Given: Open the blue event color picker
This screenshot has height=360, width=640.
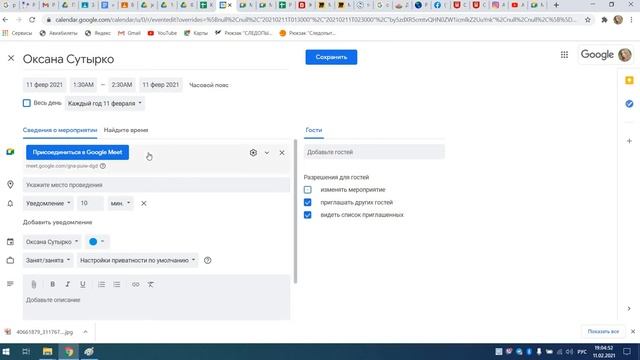Looking at the screenshot, I should pyautogui.click(x=97, y=242).
